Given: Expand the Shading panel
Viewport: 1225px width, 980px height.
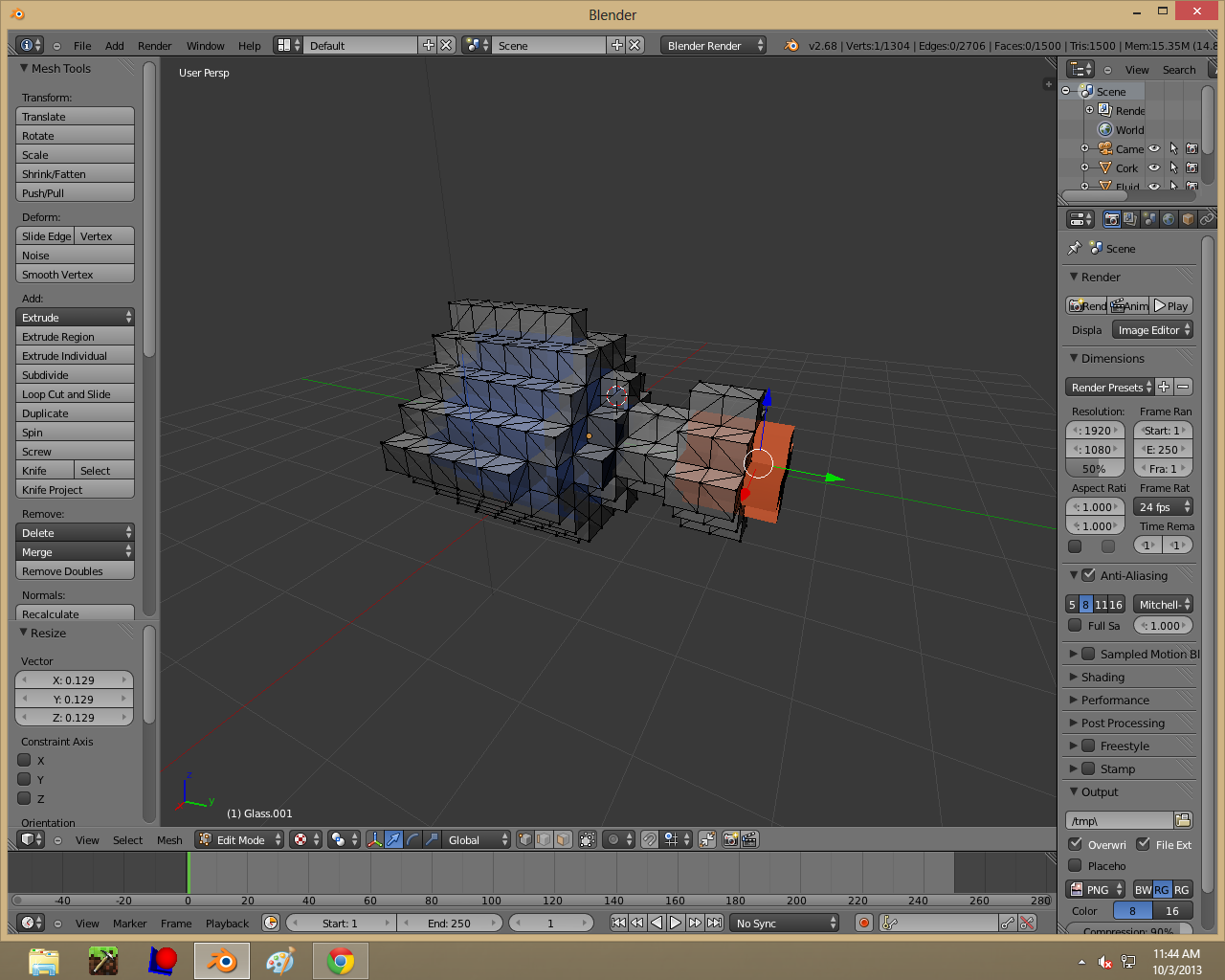Looking at the screenshot, I should [x=1102, y=677].
